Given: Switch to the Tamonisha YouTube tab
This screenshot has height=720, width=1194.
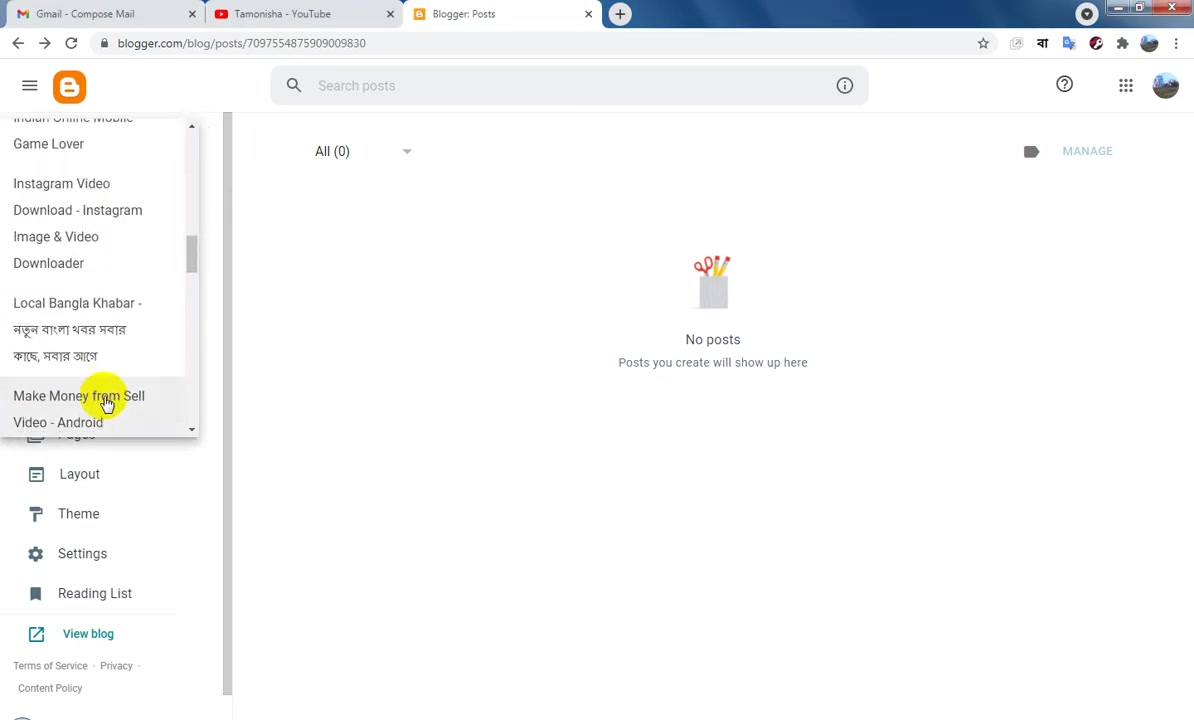Looking at the screenshot, I should 304,14.
